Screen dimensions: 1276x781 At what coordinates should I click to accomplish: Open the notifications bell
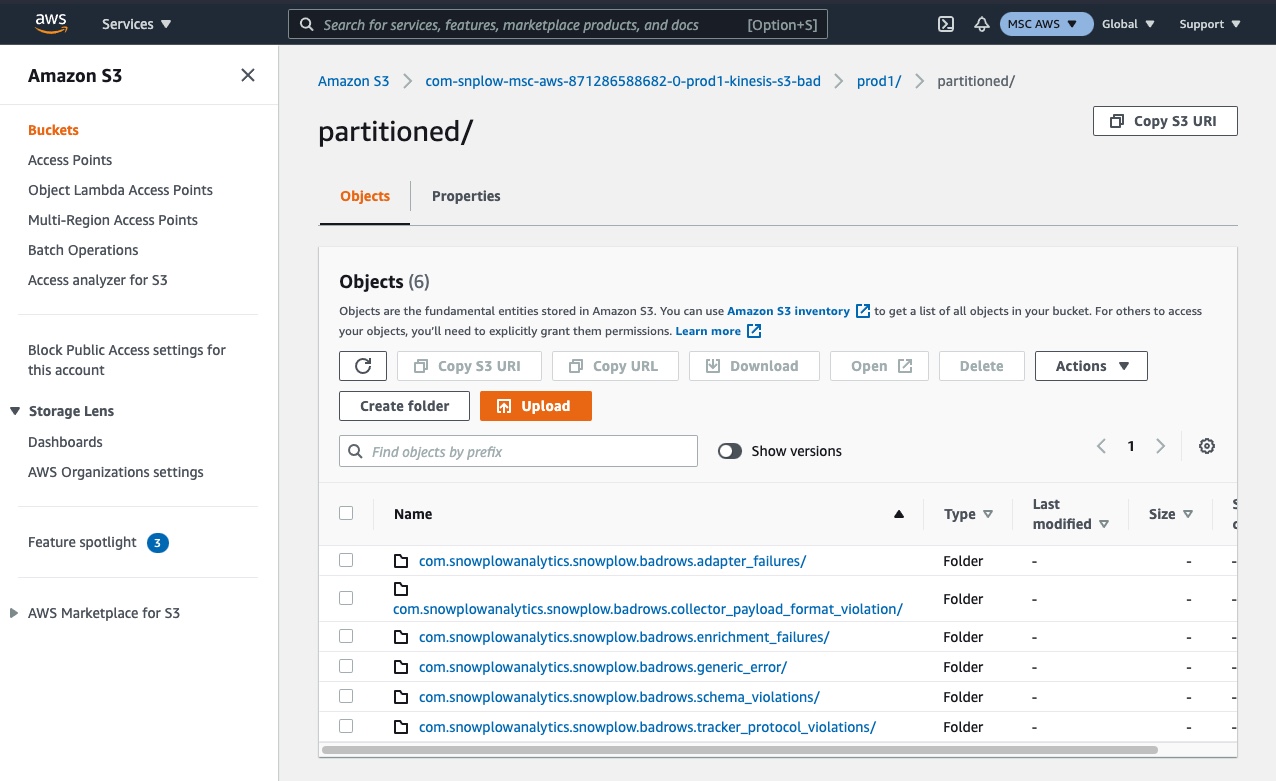[981, 24]
